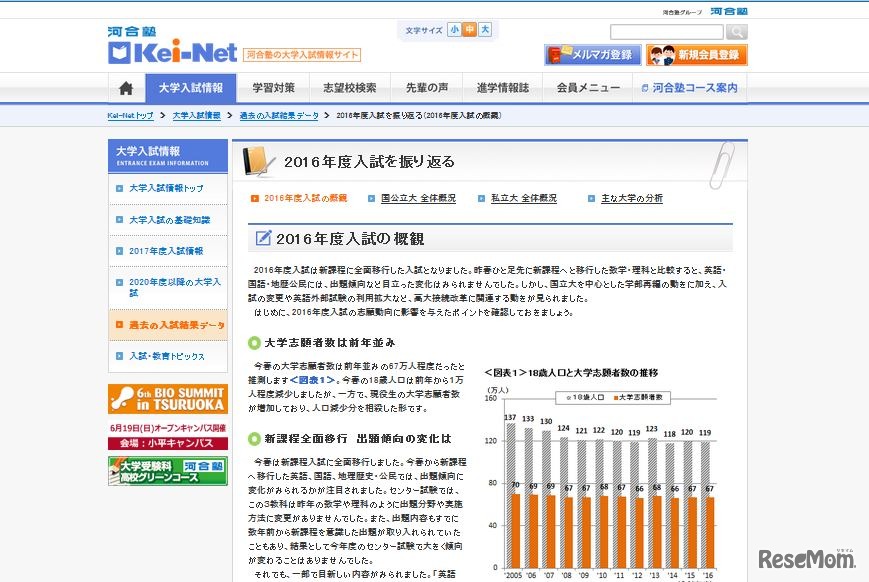Open the 学習対策 navigation tab
Viewport: 869px width, 582px height.
pos(273,88)
